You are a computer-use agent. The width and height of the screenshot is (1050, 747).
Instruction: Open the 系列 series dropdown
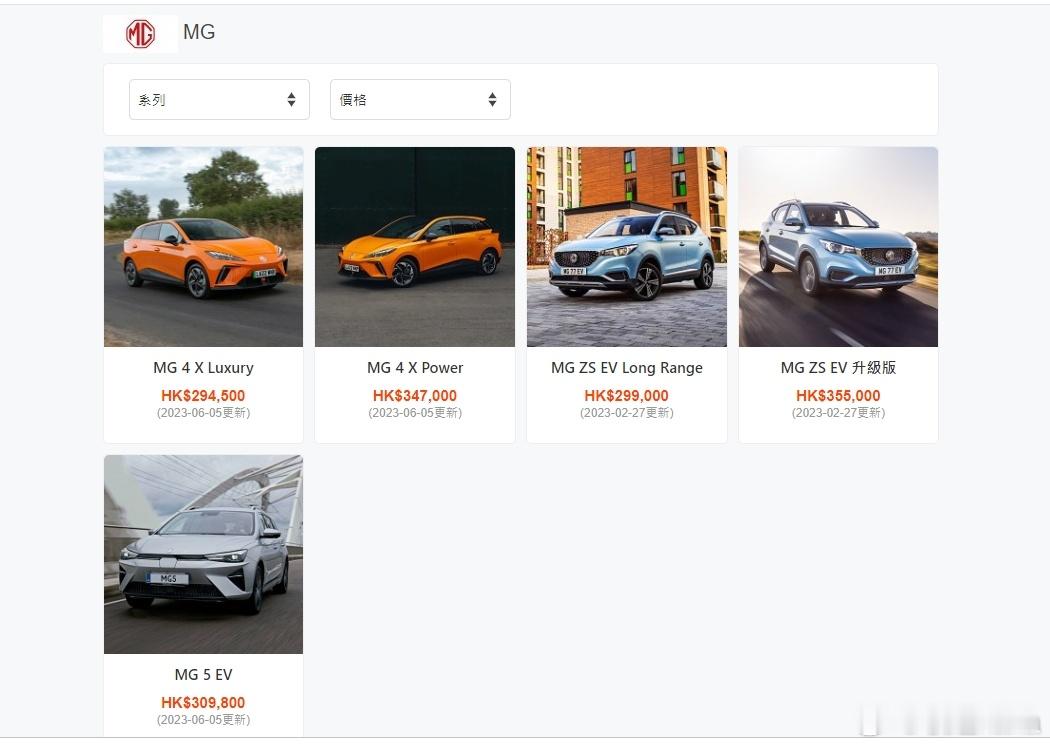pyautogui.click(x=219, y=100)
